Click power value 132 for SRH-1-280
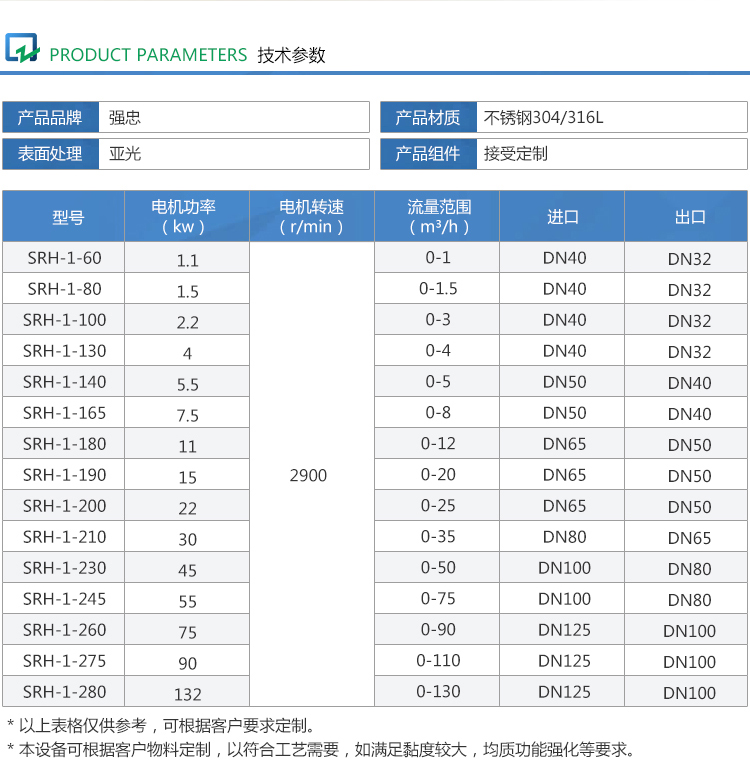The image size is (750, 769). pos(187,694)
